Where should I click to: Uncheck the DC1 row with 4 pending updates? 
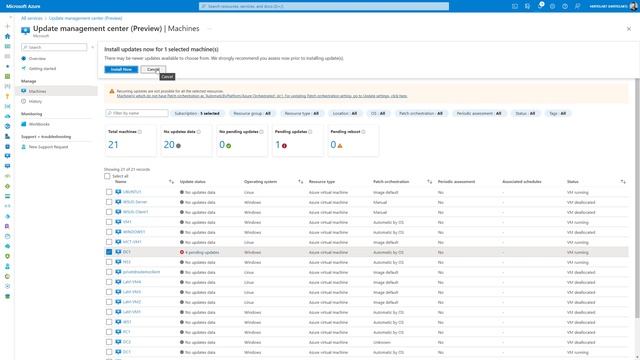(x=109, y=252)
